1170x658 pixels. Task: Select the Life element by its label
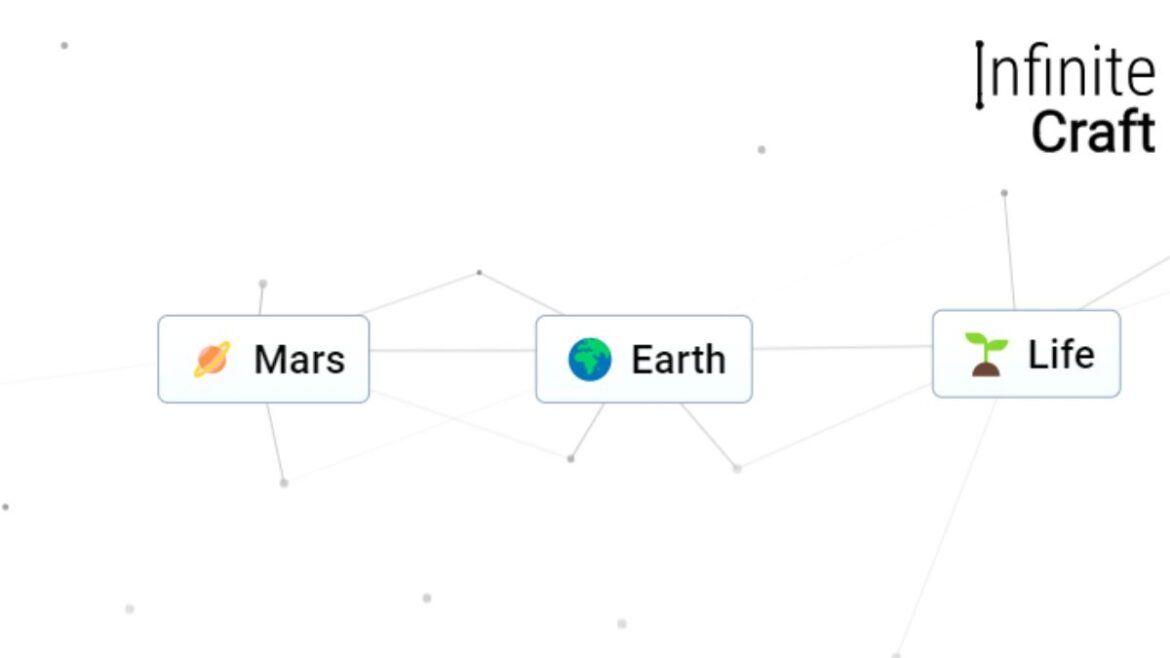pyautogui.click(x=1060, y=354)
